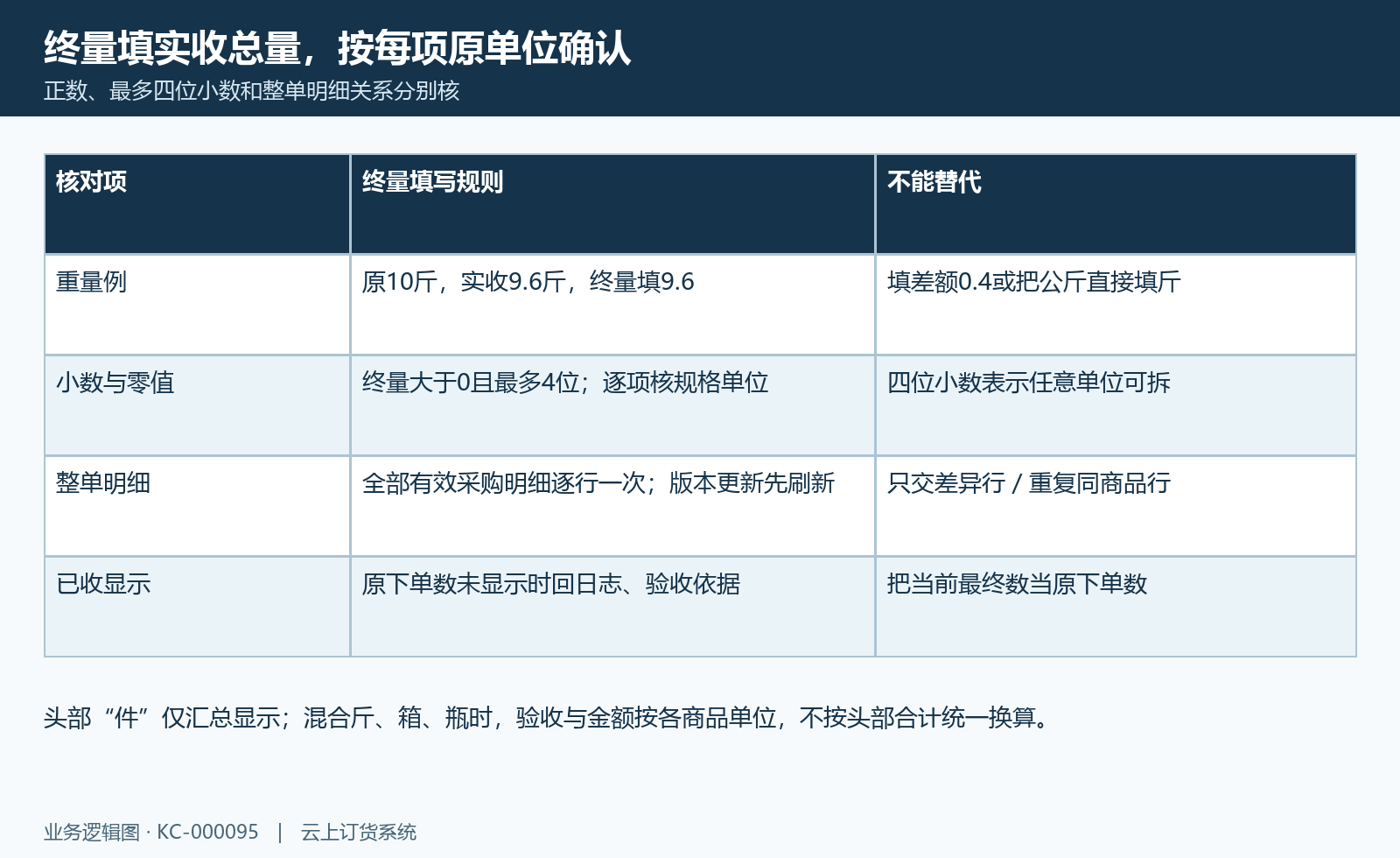The height and width of the screenshot is (858, 1400).
Task: Click the 核对项 column header
Action: click(x=197, y=204)
